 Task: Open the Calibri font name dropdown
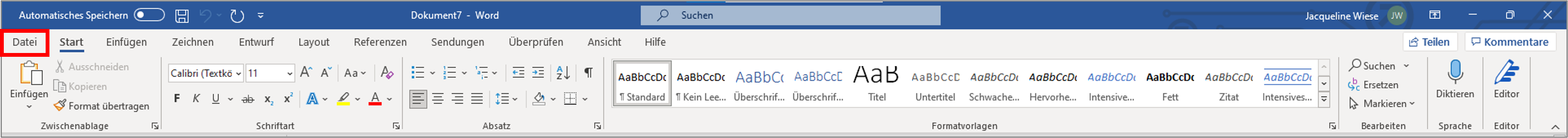(x=206, y=73)
